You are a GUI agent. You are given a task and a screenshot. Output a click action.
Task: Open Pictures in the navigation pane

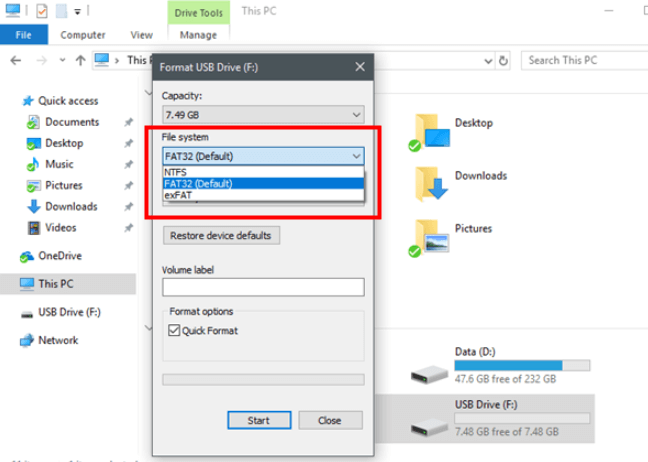pos(64,185)
